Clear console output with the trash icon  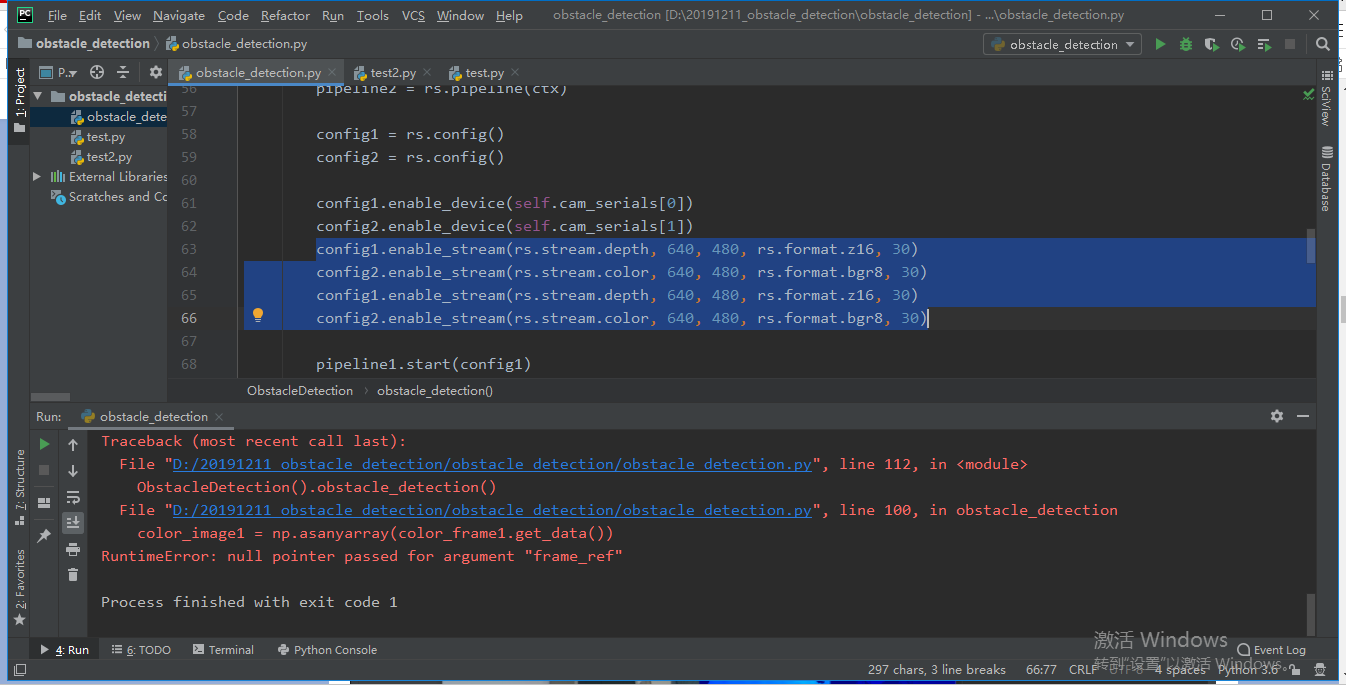pyautogui.click(x=71, y=573)
